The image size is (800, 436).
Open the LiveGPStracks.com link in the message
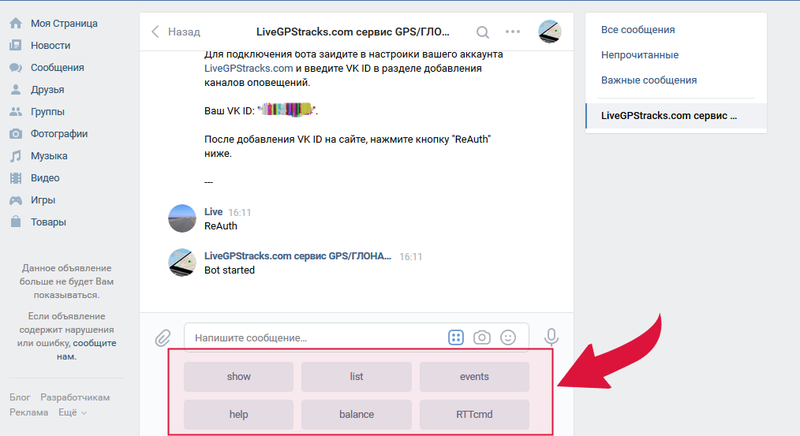coord(248,68)
